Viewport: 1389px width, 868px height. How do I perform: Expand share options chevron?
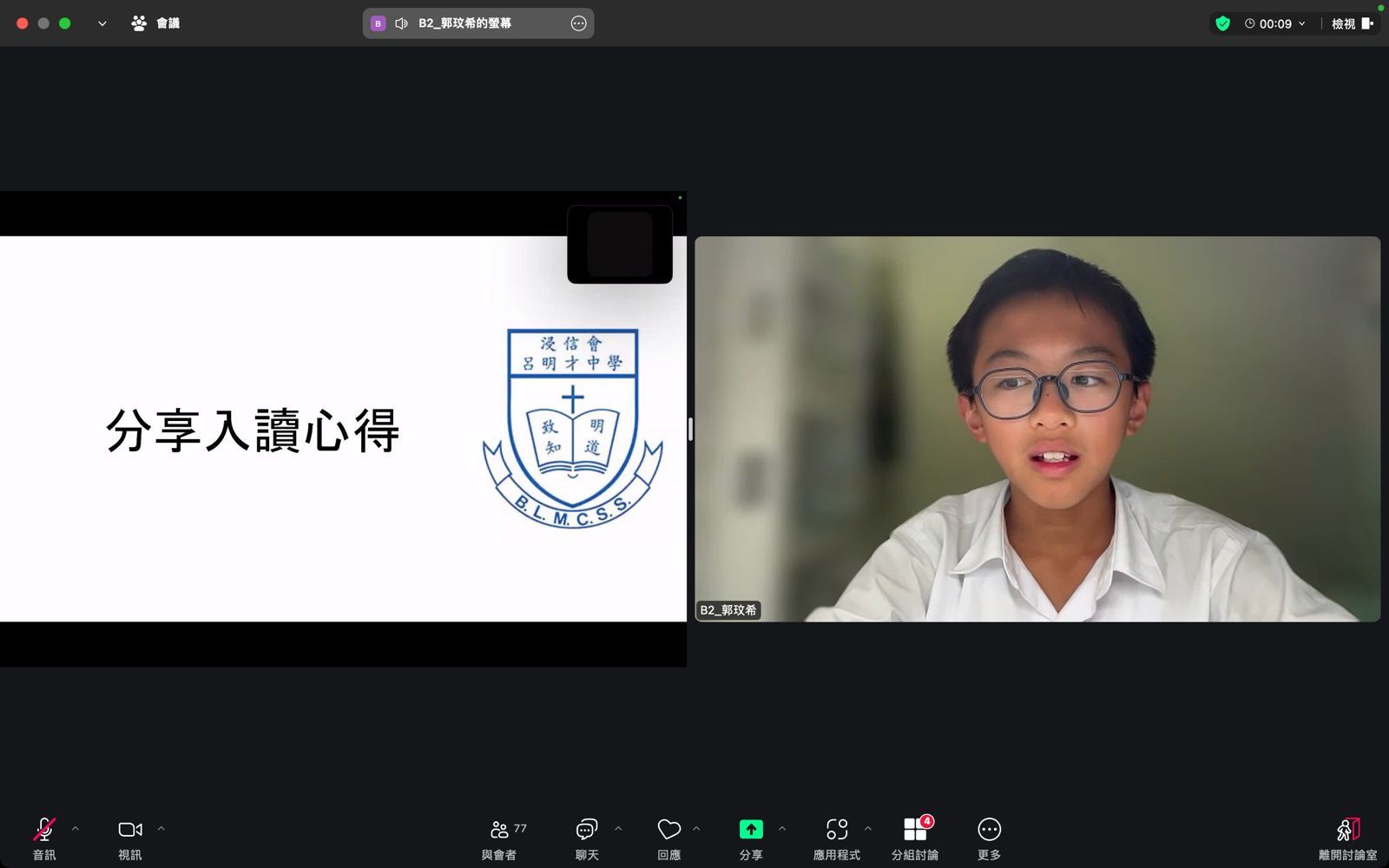click(x=782, y=829)
